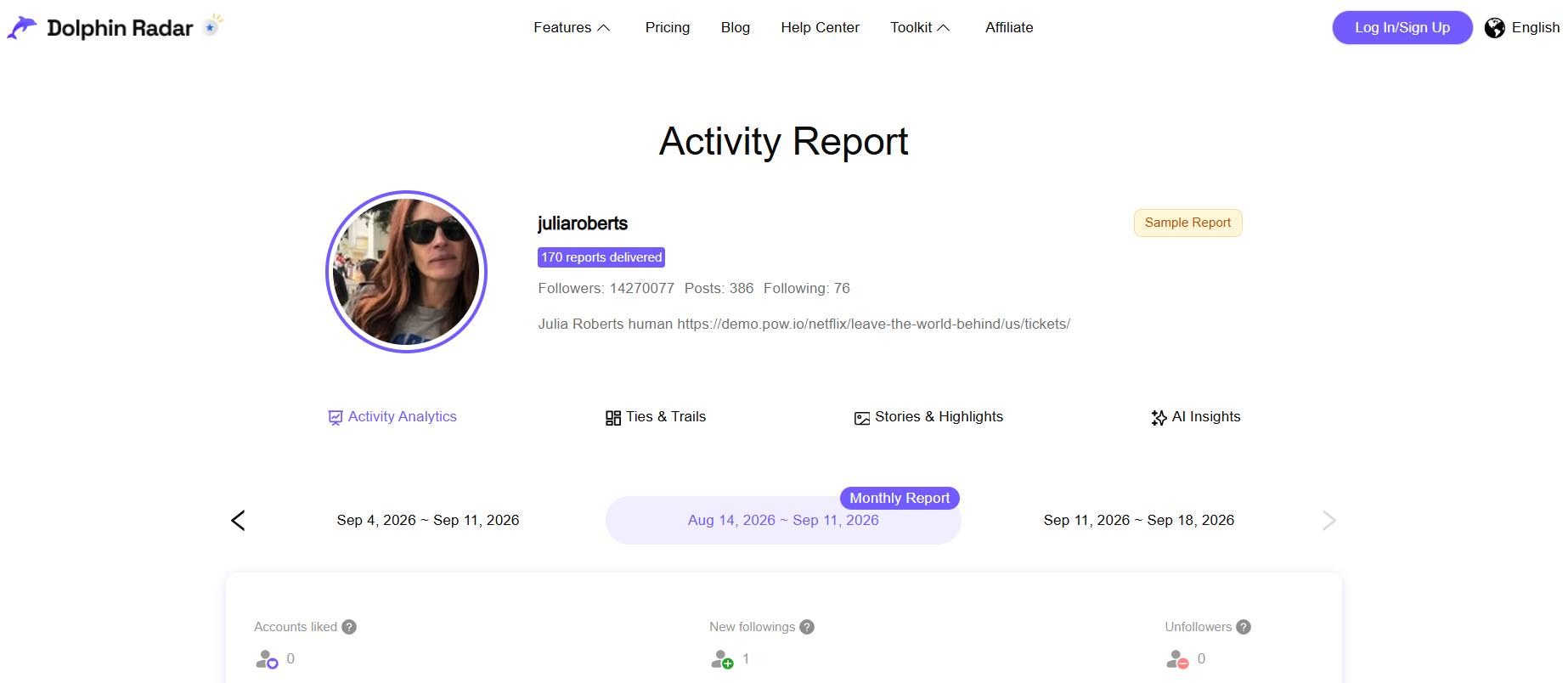
Task: Click the juliaroberts username
Action: [x=583, y=223]
